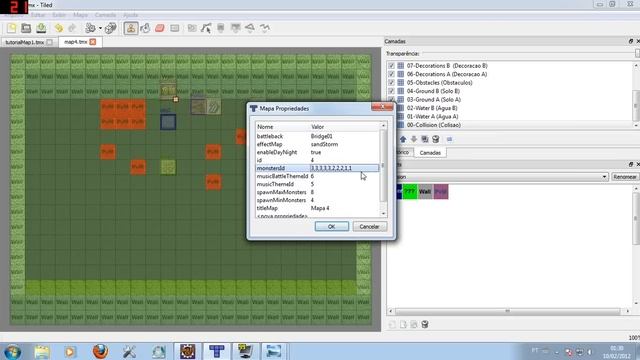This screenshot has width=640, height=360.
Task: Toggle the dice Random mode icon
Action: pyautogui.click(x=110, y=28)
